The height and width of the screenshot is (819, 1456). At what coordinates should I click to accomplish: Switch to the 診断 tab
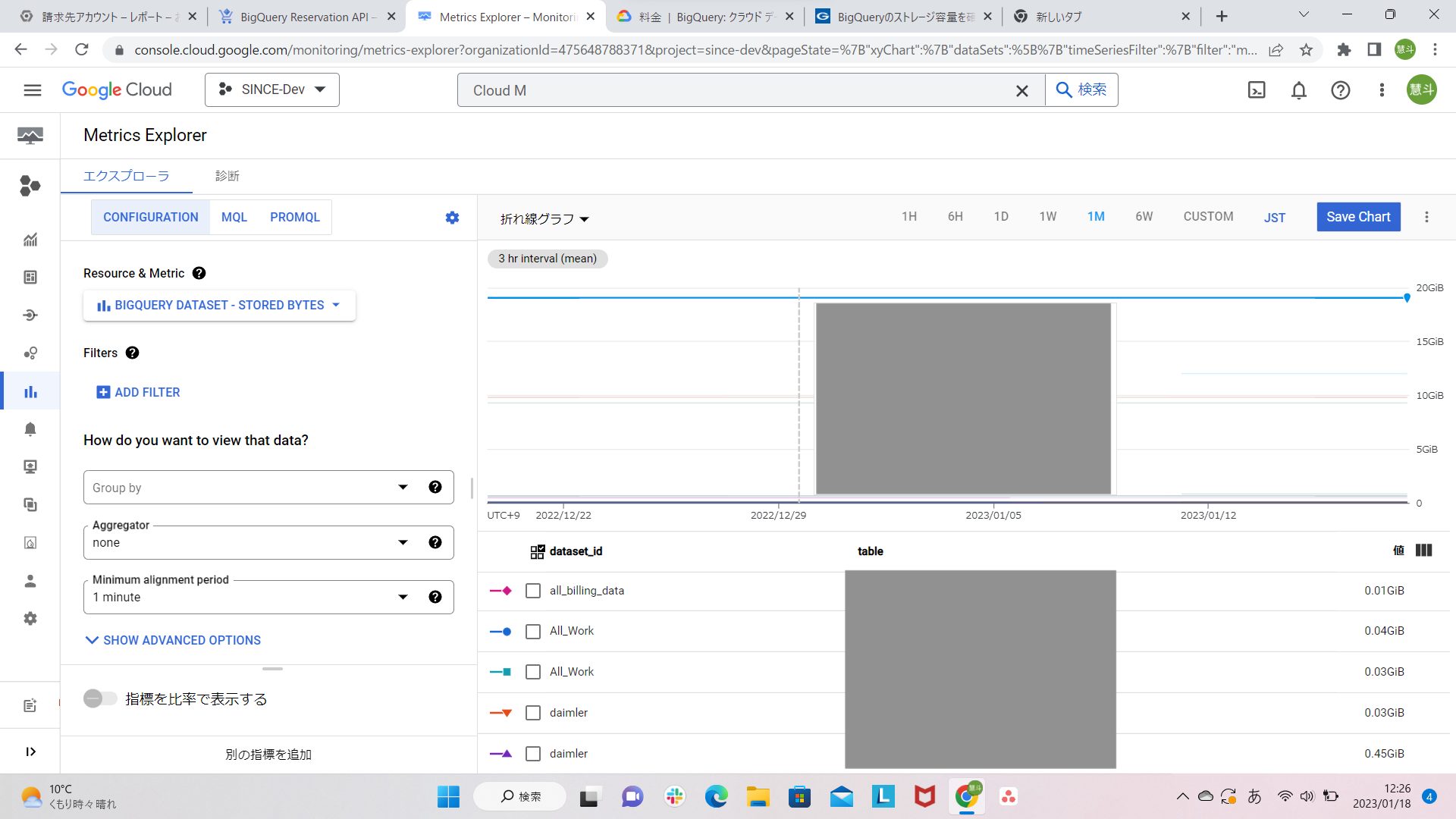[227, 176]
